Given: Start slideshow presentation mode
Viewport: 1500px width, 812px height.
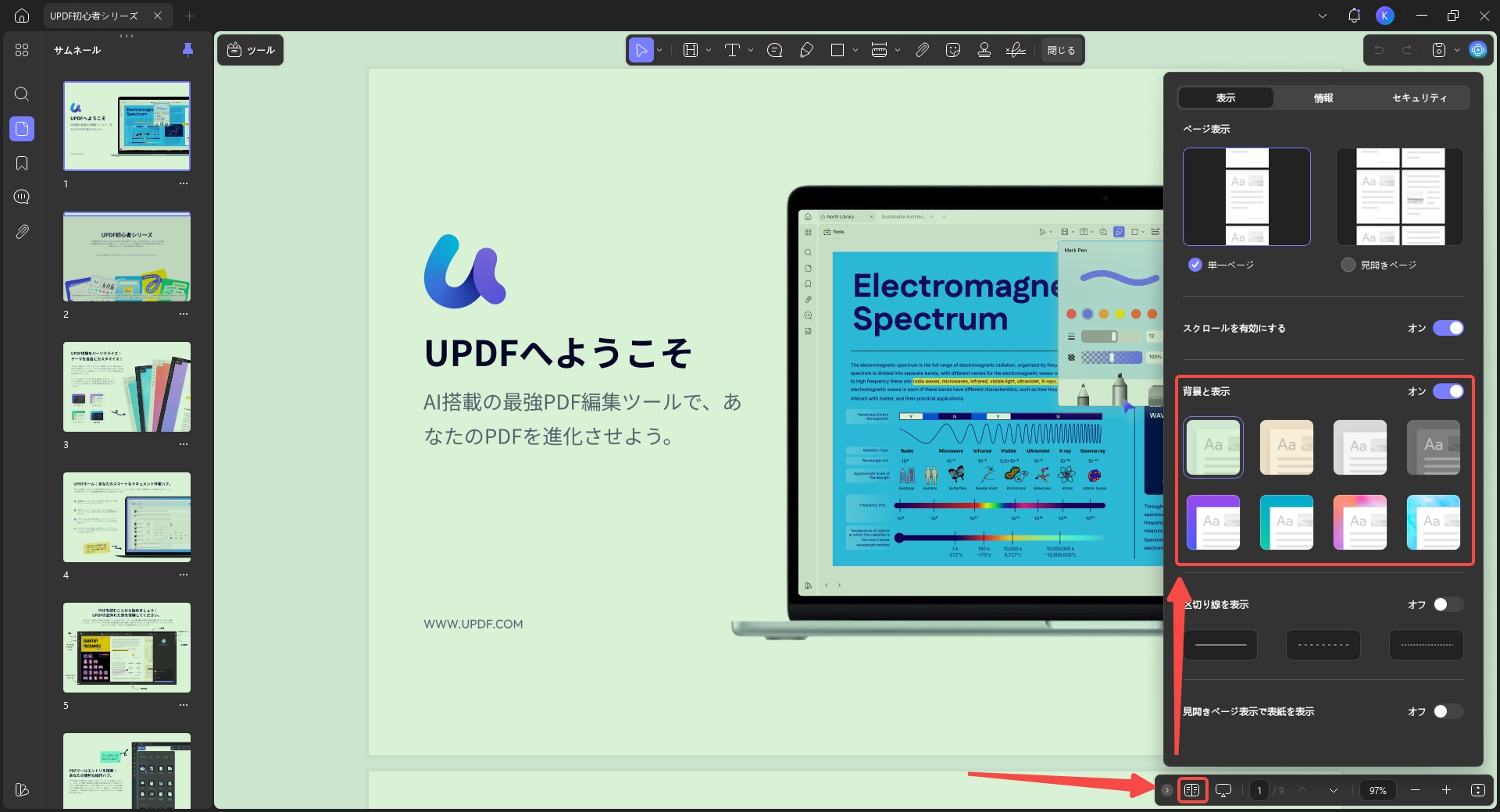Looking at the screenshot, I should click(x=1223, y=790).
